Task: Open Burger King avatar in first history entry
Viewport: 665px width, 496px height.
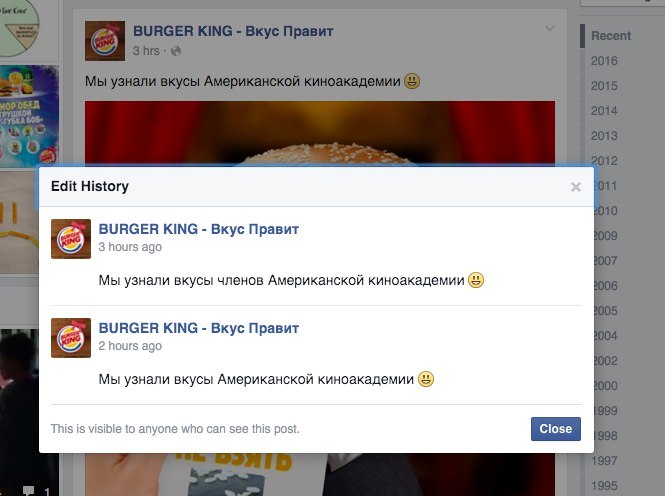Action: [71, 239]
